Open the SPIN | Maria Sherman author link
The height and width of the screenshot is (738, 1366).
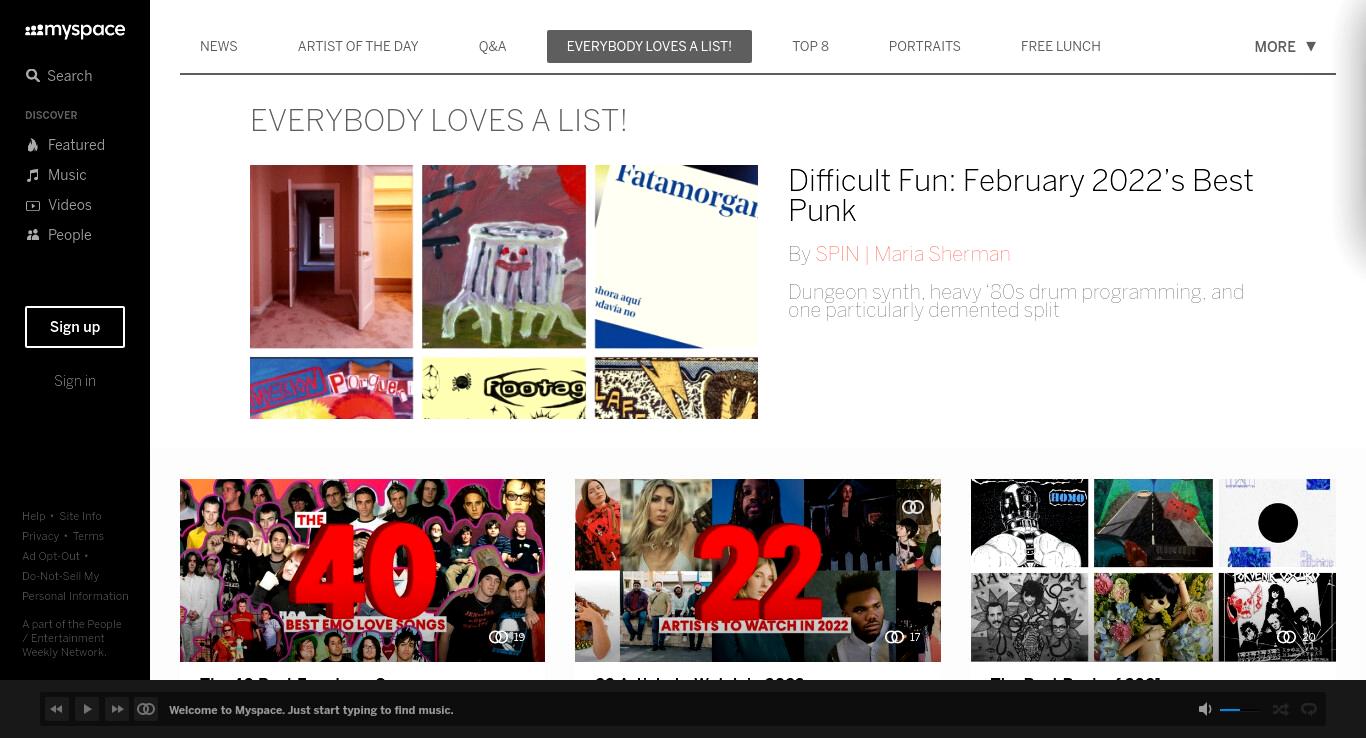click(912, 254)
